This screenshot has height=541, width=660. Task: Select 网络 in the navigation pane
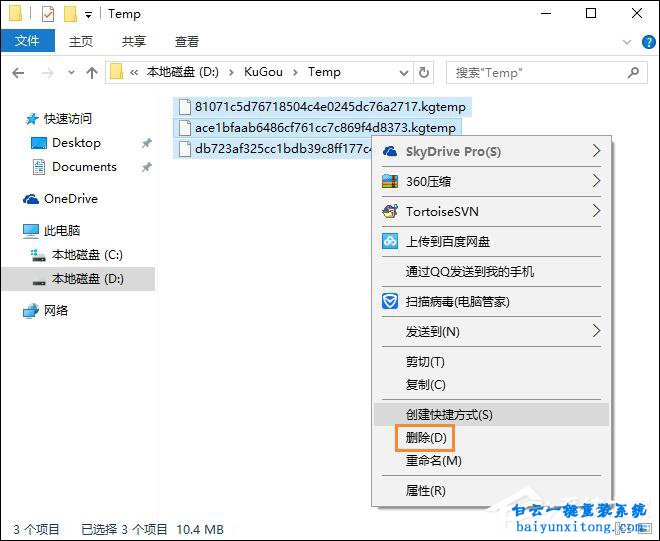click(x=56, y=311)
